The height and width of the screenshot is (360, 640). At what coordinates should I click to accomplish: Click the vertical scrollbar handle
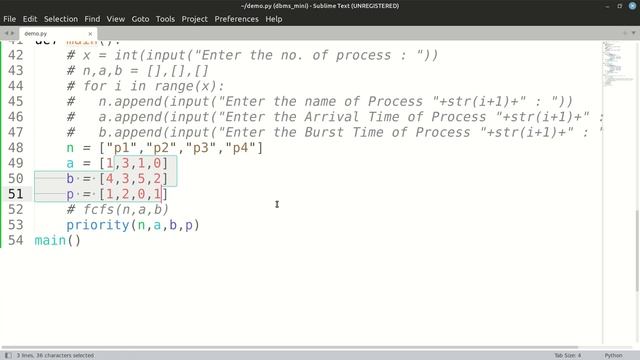(x=637, y=250)
